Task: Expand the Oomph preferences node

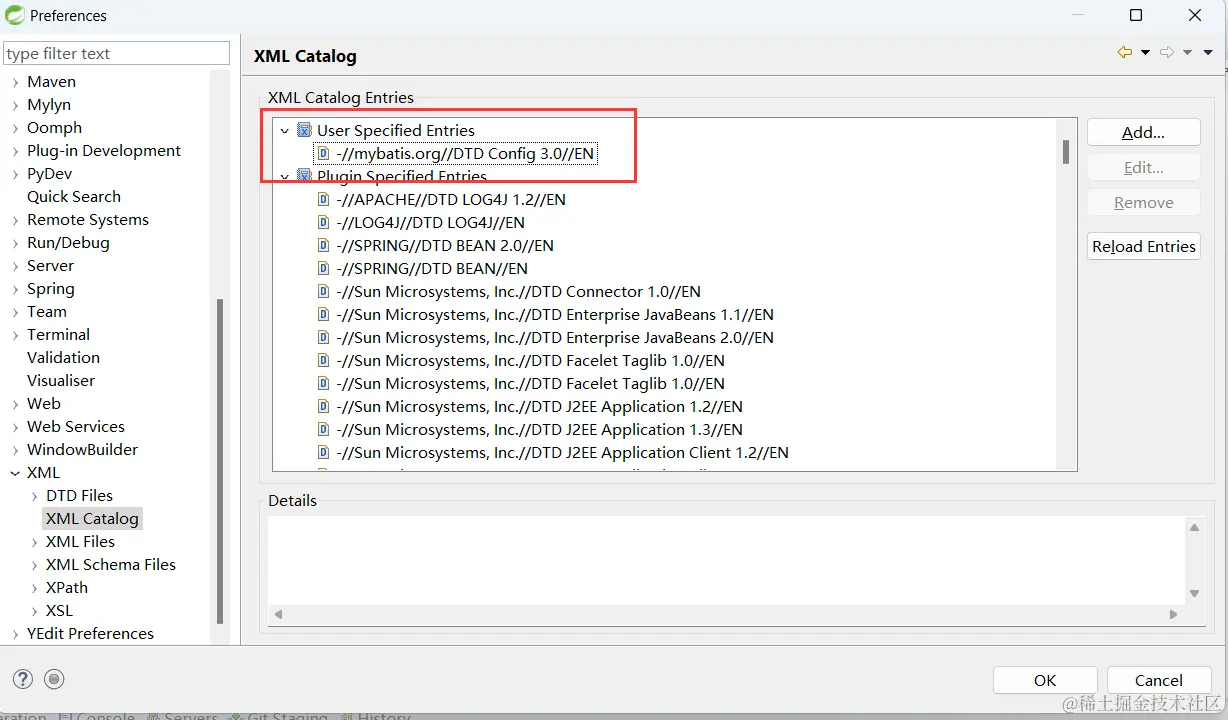Action: pyautogui.click(x=15, y=128)
